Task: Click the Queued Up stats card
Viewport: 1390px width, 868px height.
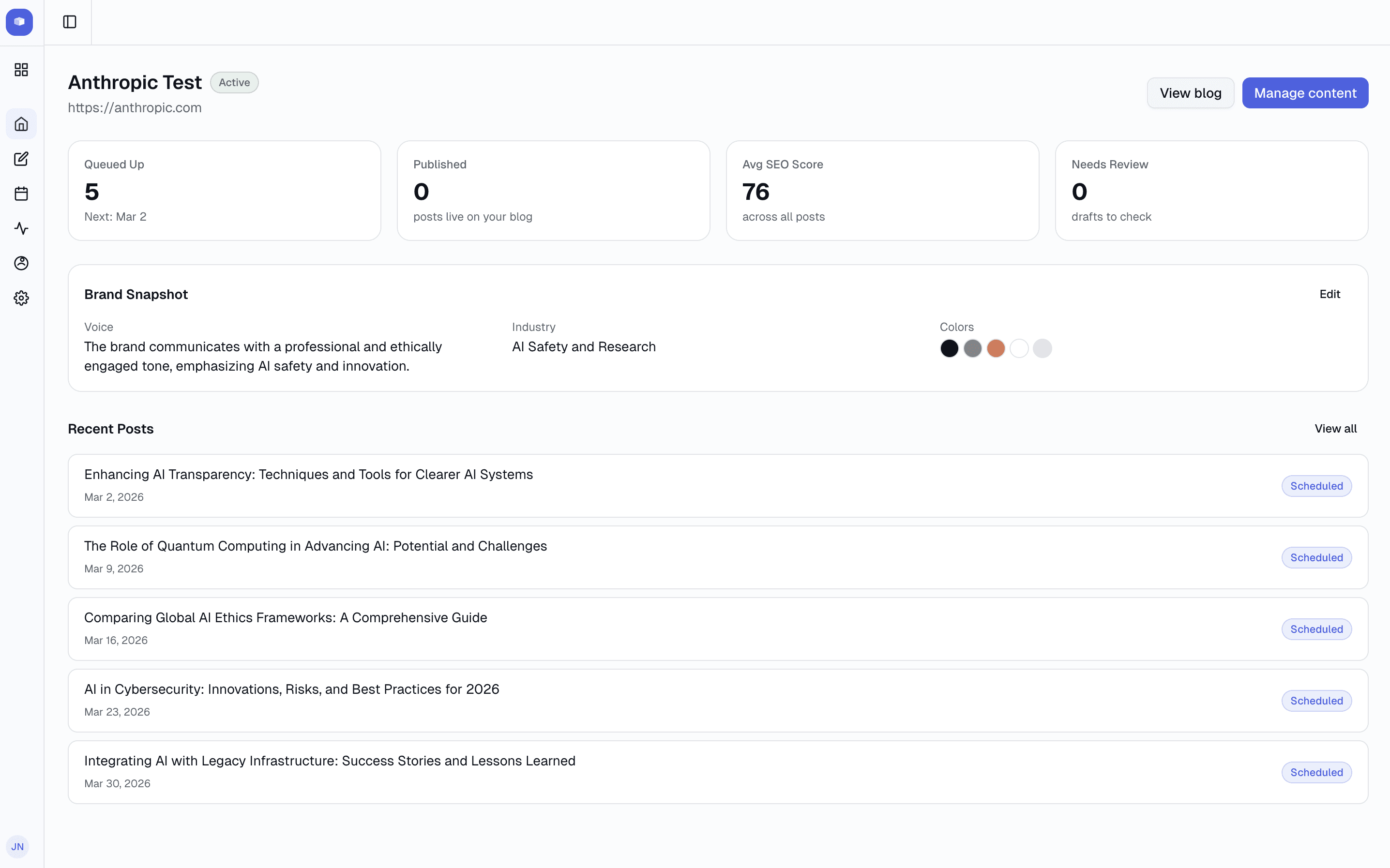Action: coord(224,191)
